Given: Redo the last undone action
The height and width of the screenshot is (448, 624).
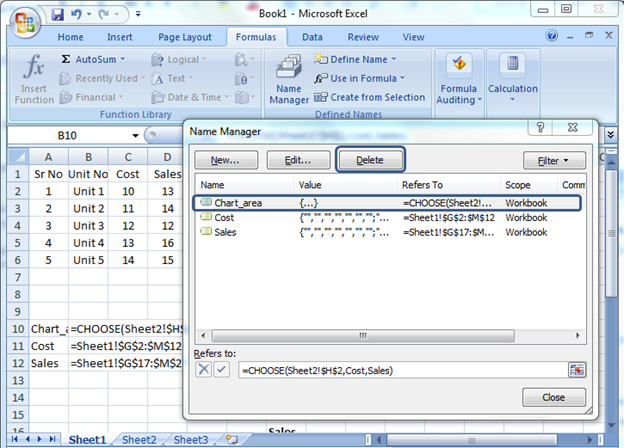Looking at the screenshot, I should pos(105,15).
